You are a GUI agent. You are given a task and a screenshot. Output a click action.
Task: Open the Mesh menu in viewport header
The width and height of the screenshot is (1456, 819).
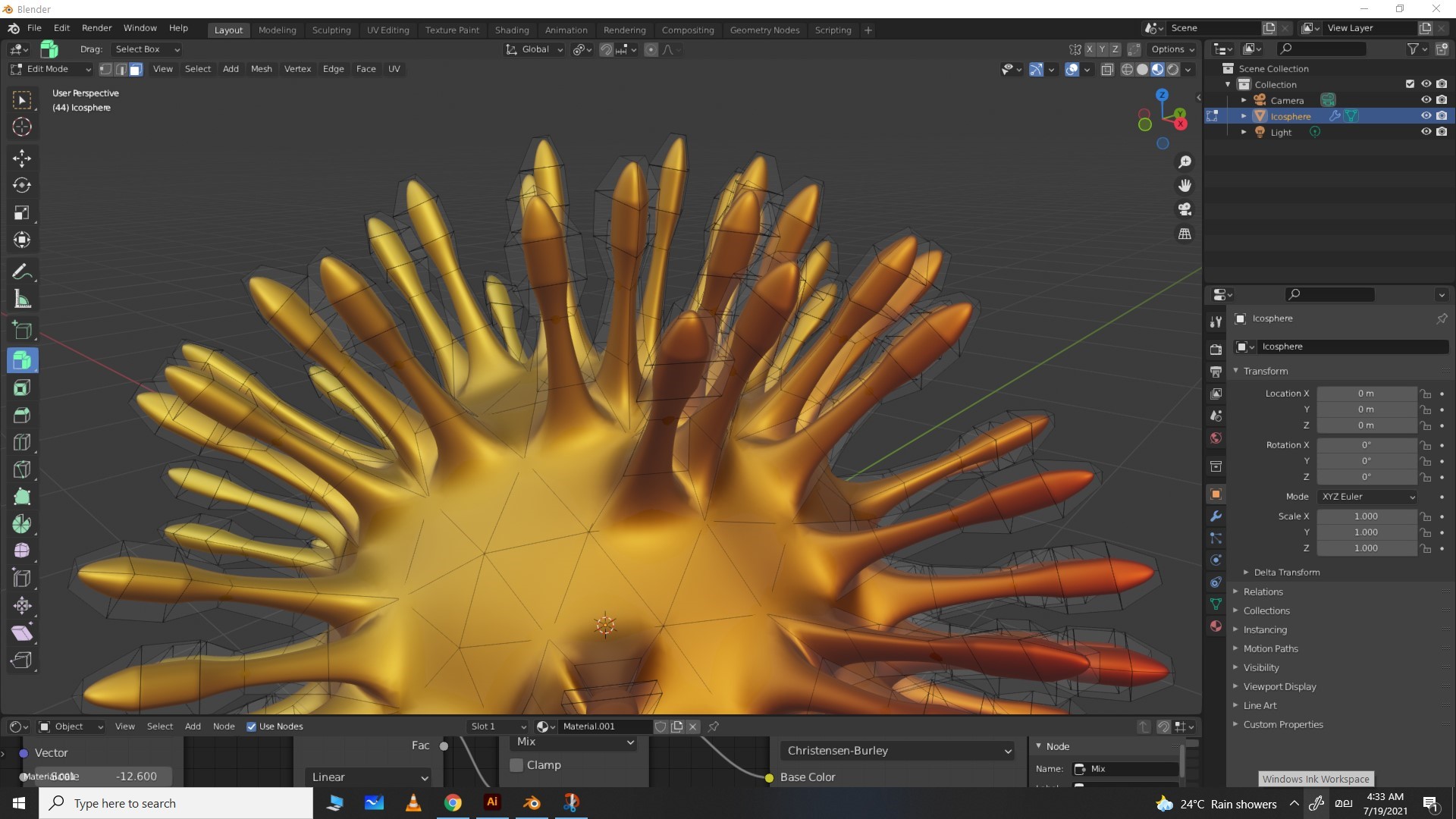point(261,69)
